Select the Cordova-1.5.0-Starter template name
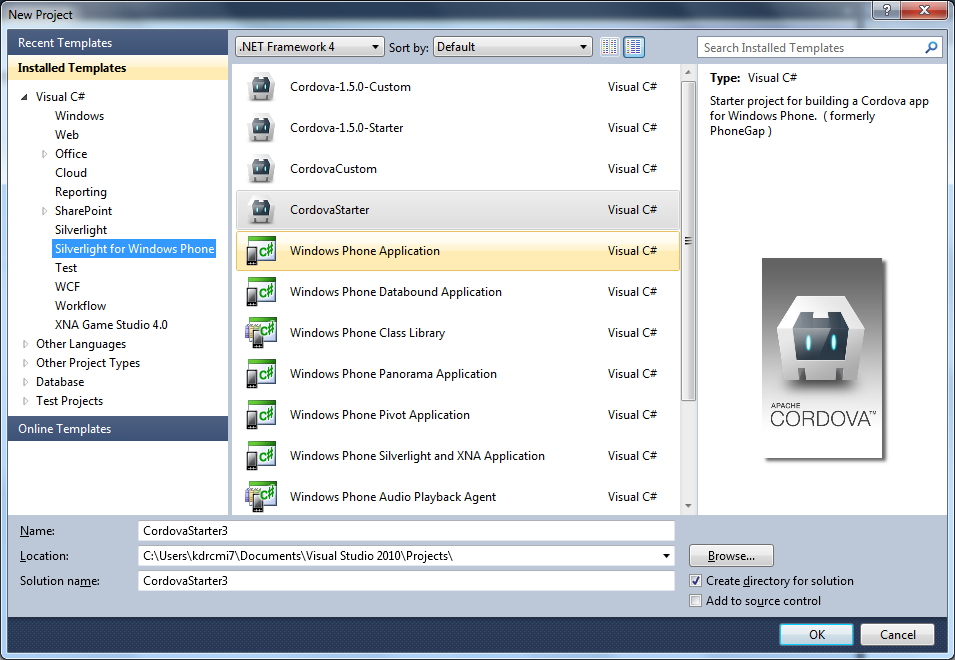The height and width of the screenshot is (660, 955). tap(347, 128)
